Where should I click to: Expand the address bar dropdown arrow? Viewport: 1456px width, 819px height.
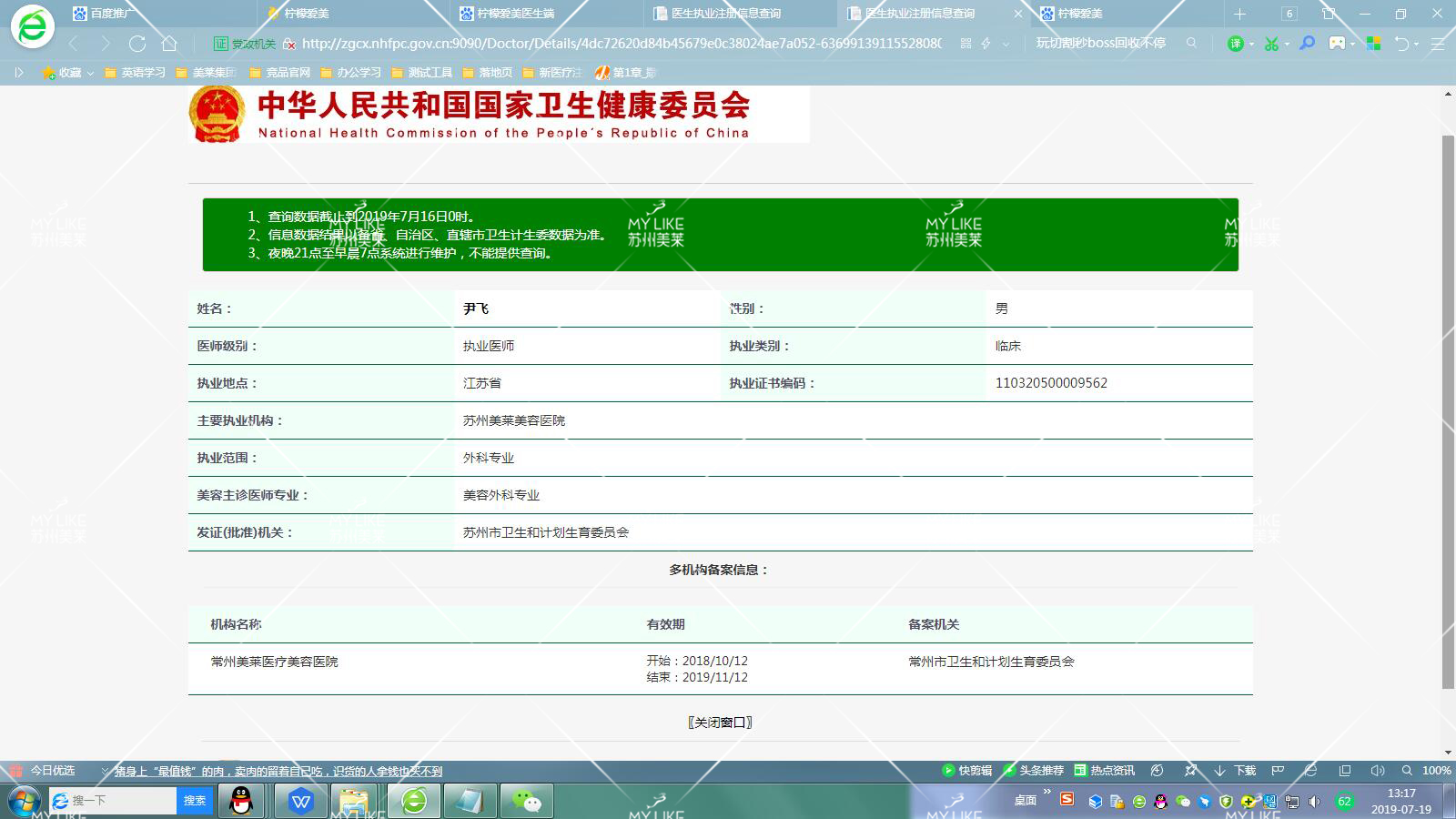(1006, 44)
